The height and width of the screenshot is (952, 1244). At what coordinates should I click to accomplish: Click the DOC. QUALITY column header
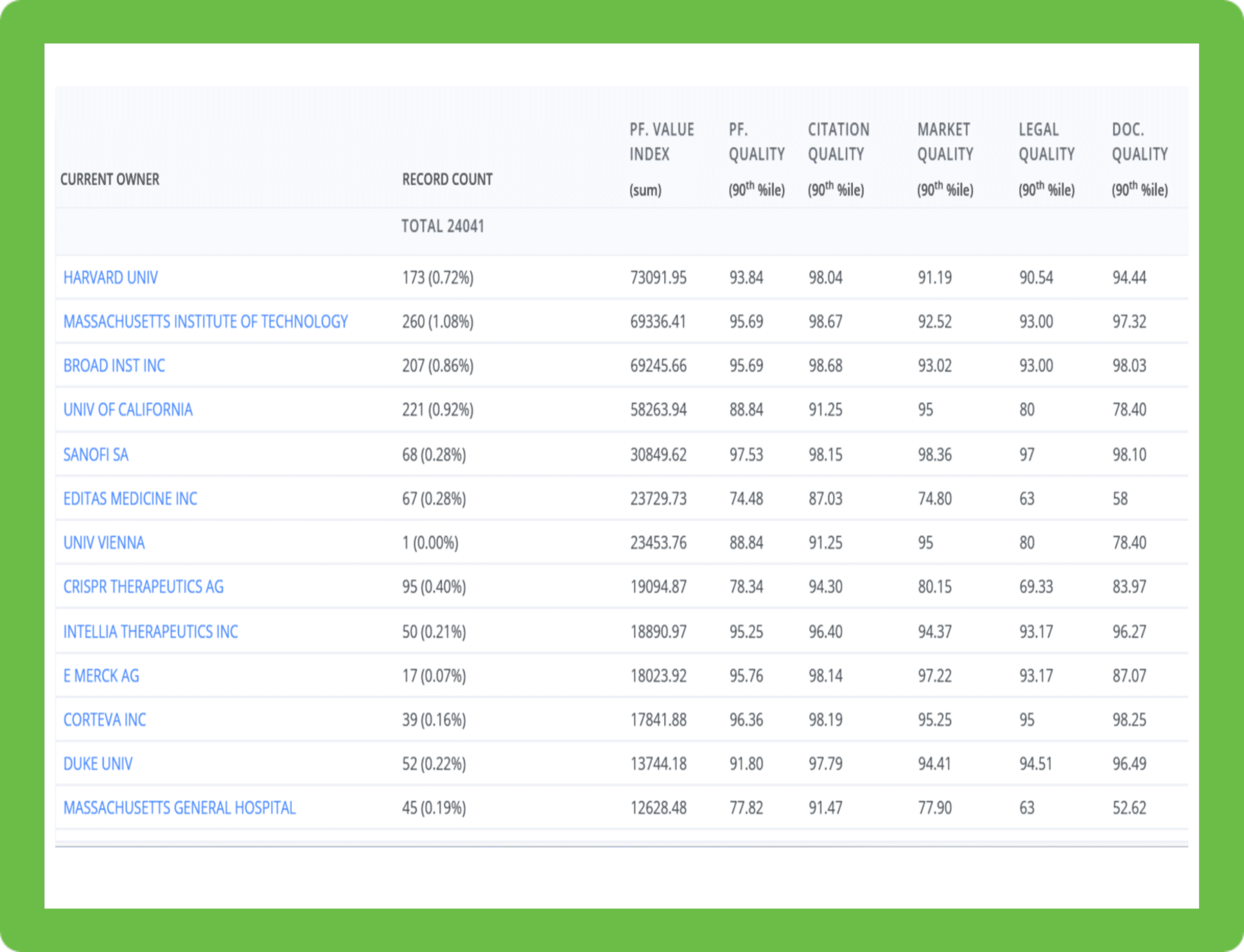pyautogui.click(x=1140, y=142)
